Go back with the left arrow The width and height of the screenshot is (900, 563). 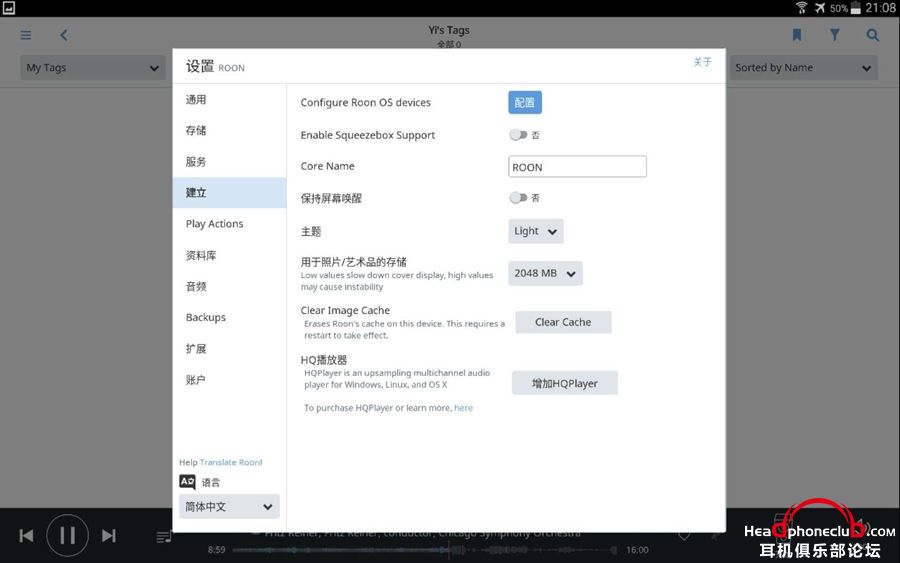(x=64, y=35)
